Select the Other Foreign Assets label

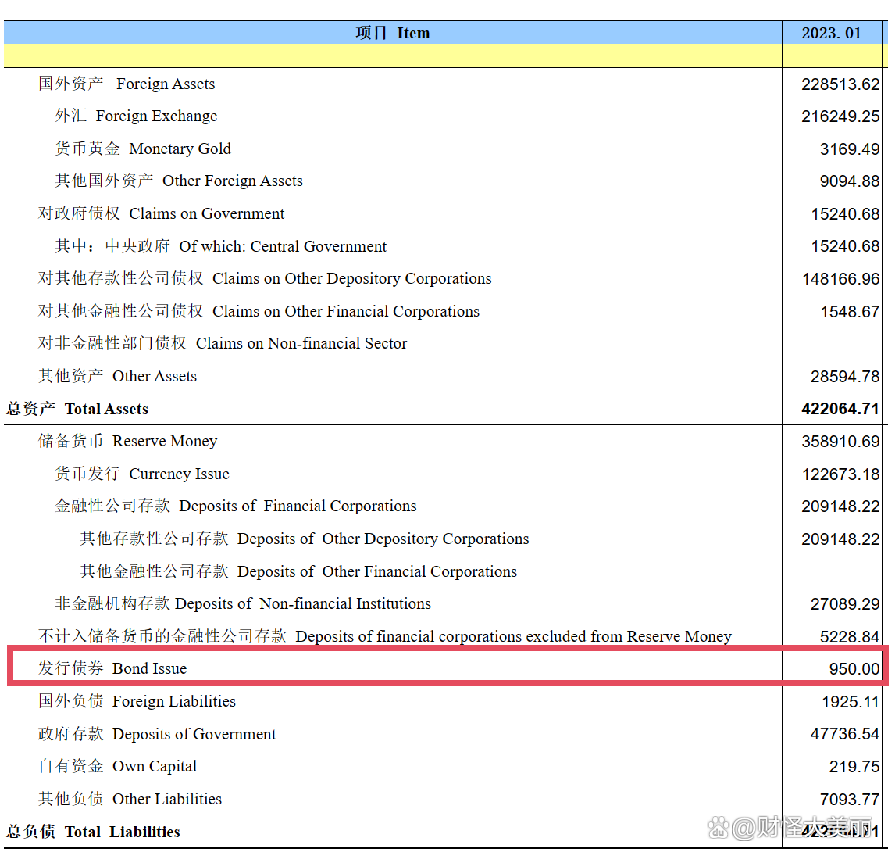pyautogui.click(x=178, y=181)
